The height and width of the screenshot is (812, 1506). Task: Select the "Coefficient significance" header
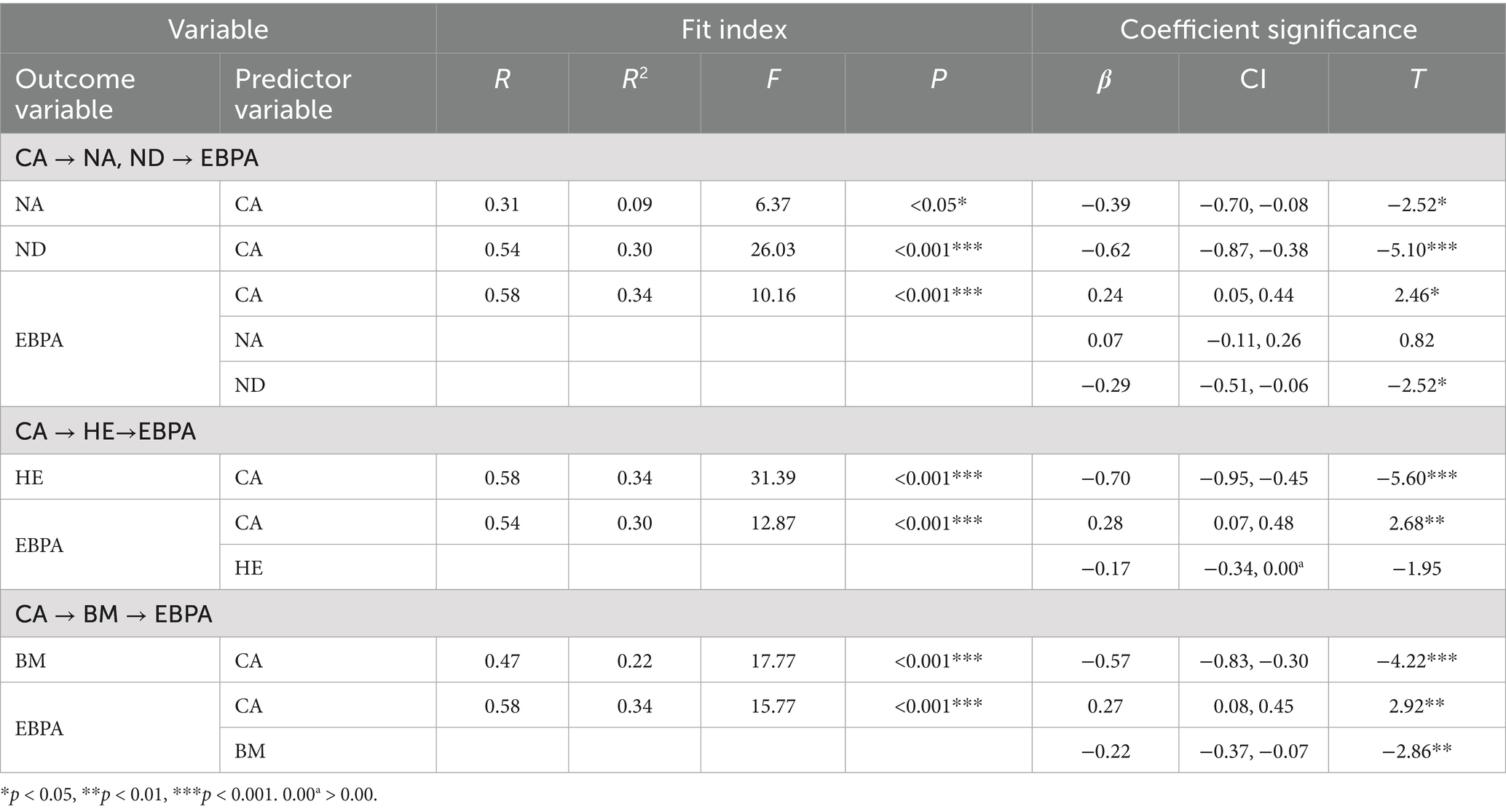coord(1268,29)
